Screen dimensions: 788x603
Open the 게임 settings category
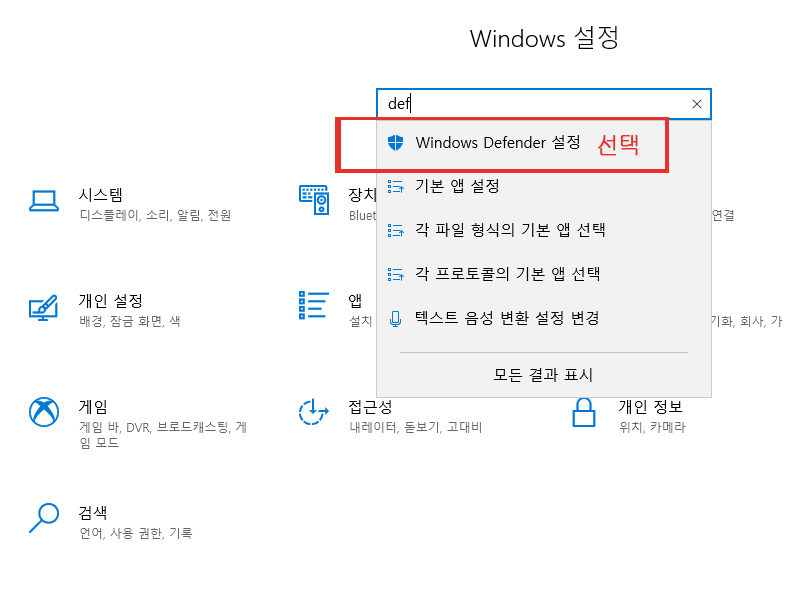pyautogui.click(x=93, y=407)
